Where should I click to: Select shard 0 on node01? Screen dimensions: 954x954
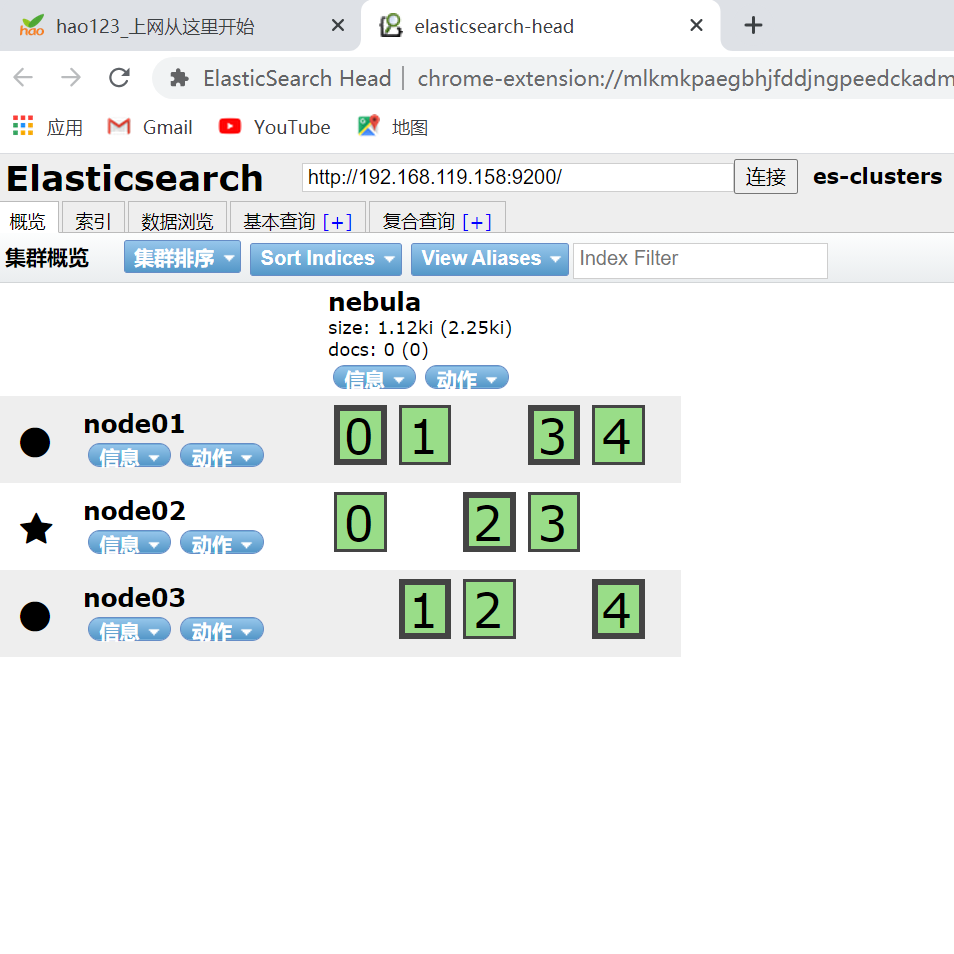click(360, 435)
